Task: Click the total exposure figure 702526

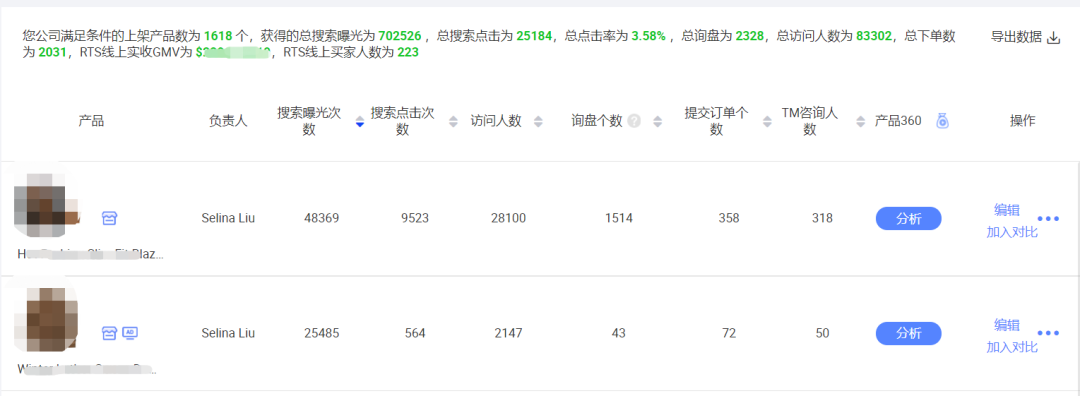Action: (x=399, y=37)
